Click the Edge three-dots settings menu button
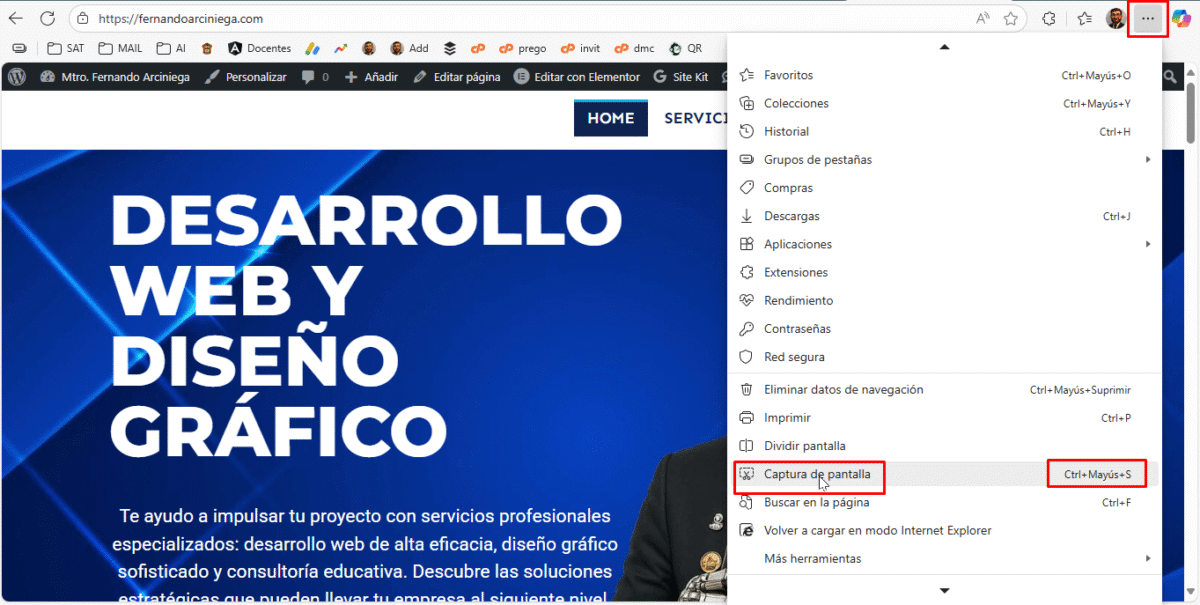Viewport: 1200px width, 605px height. point(1146,19)
